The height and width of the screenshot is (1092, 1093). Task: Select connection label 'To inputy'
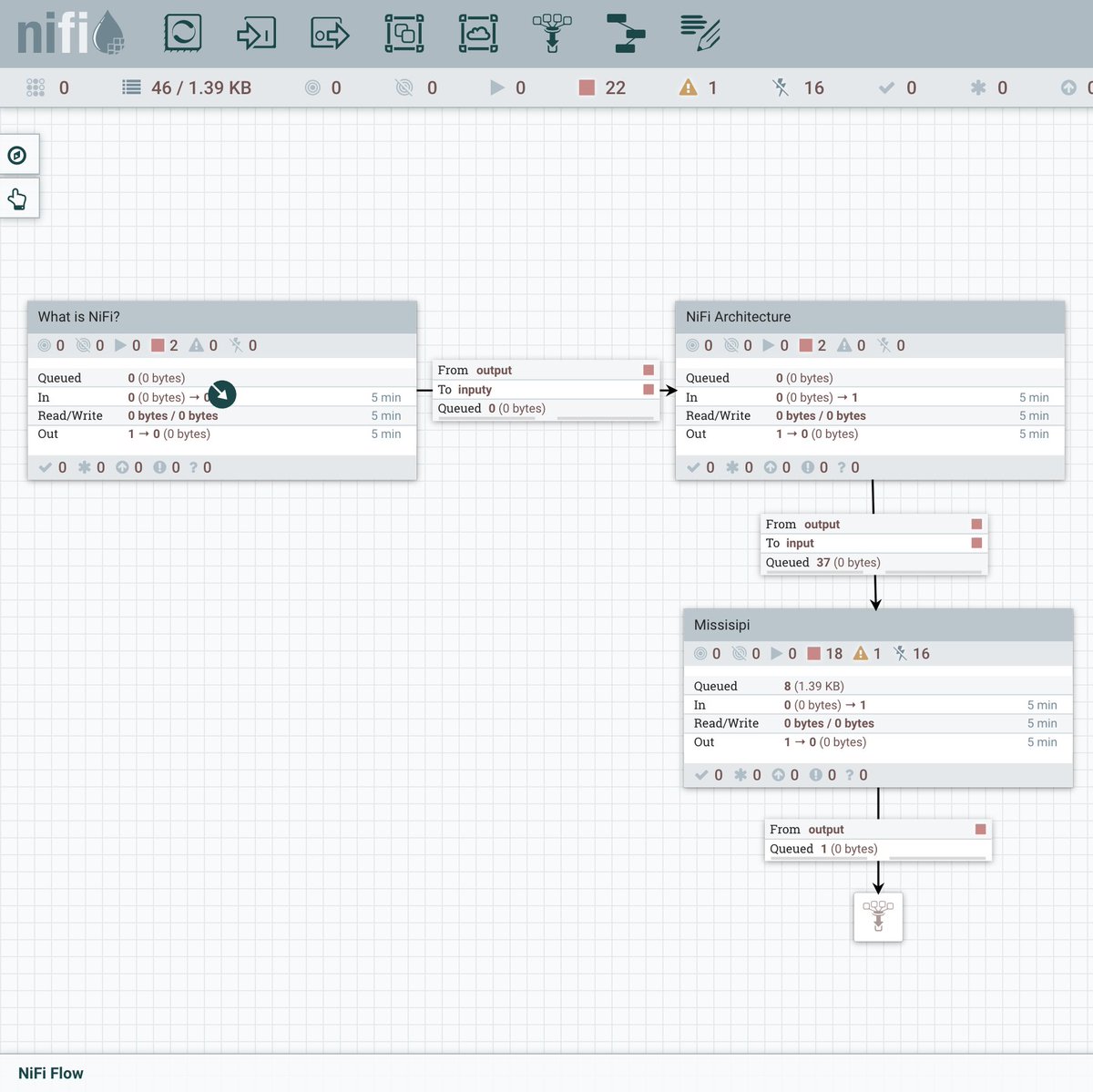[x=465, y=389]
